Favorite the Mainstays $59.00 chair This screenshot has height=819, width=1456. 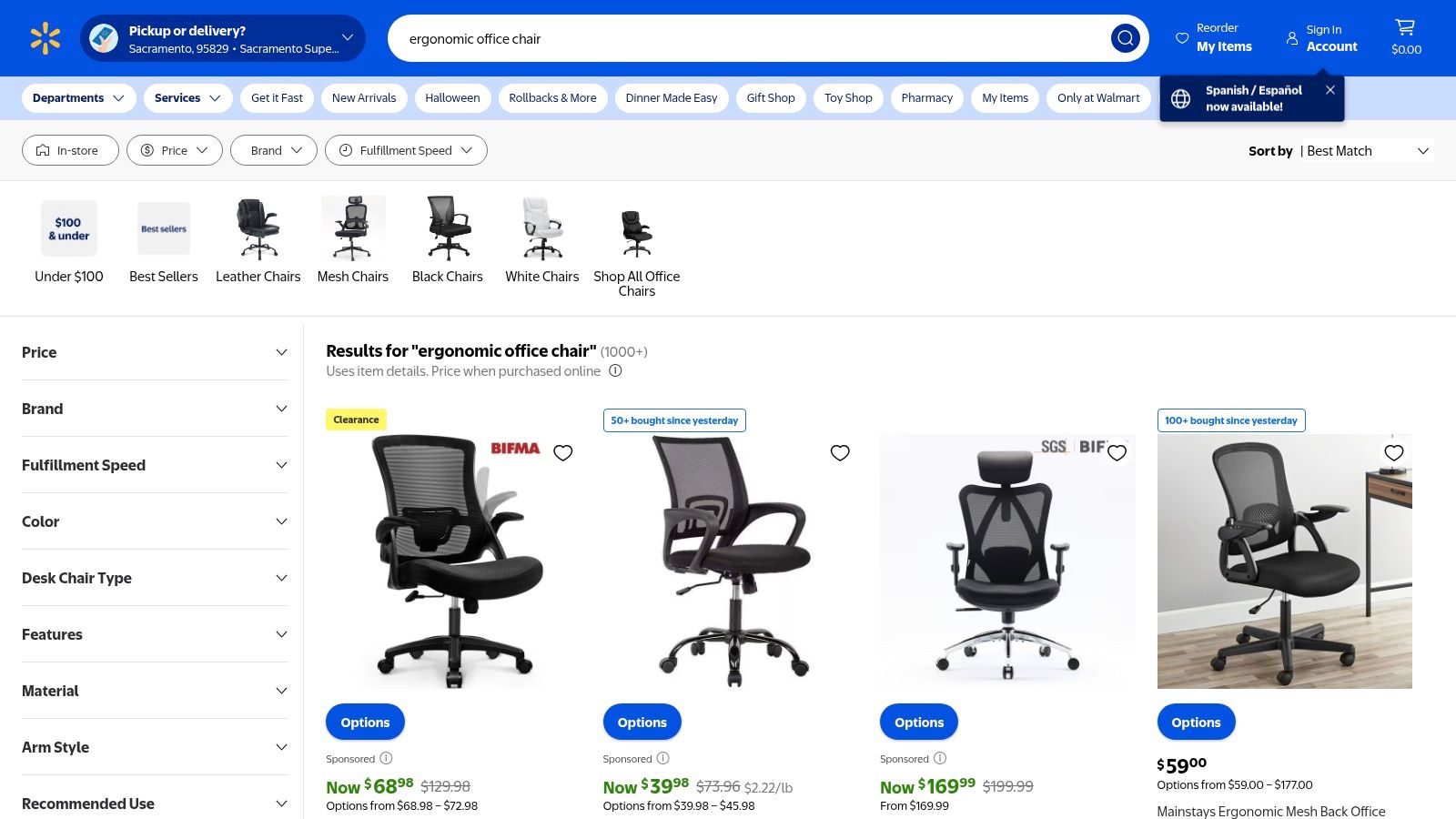pyautogui.click(x=1394, y=452)
